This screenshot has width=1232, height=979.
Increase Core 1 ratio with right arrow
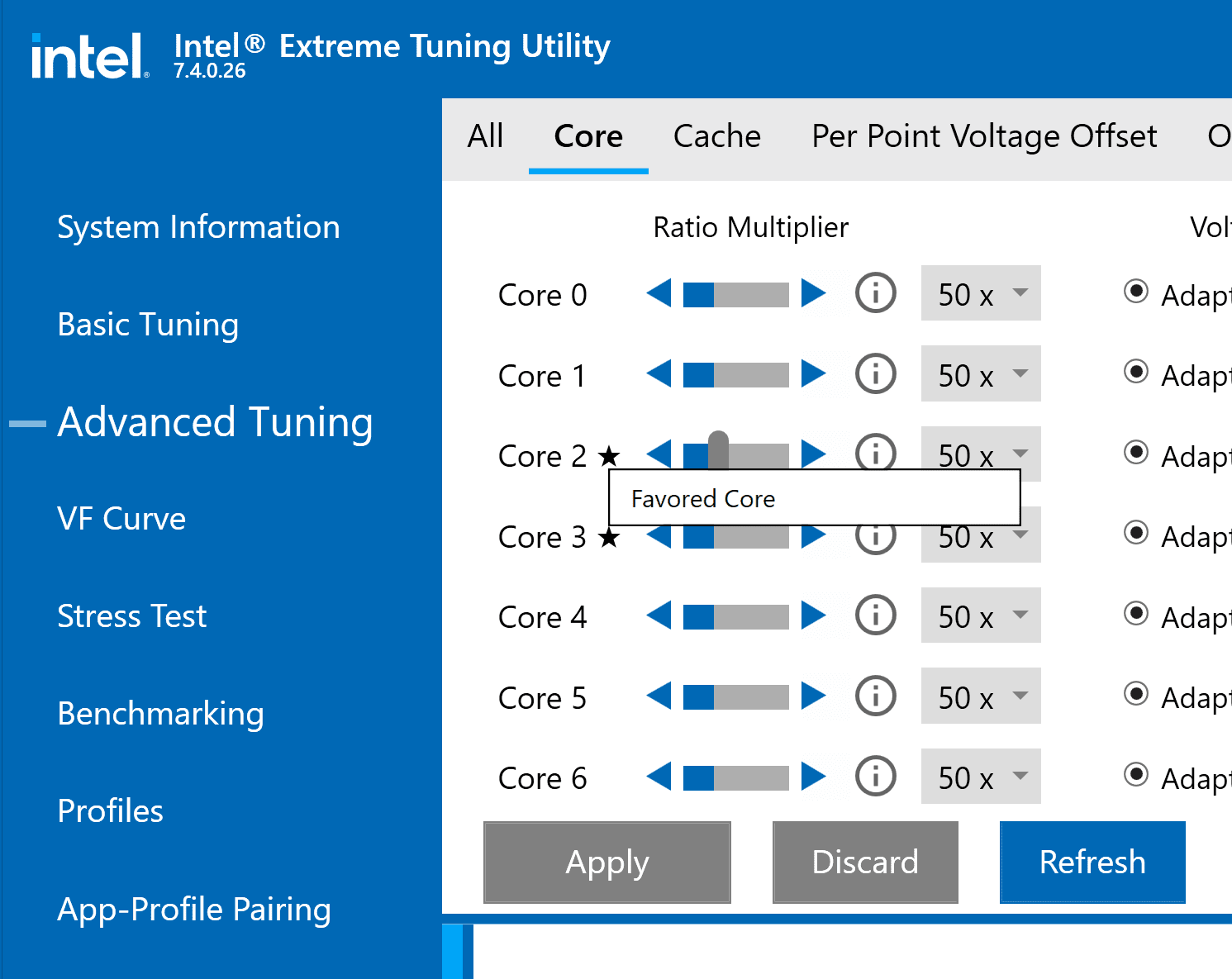pyautogui.click(x=814, y=374)
